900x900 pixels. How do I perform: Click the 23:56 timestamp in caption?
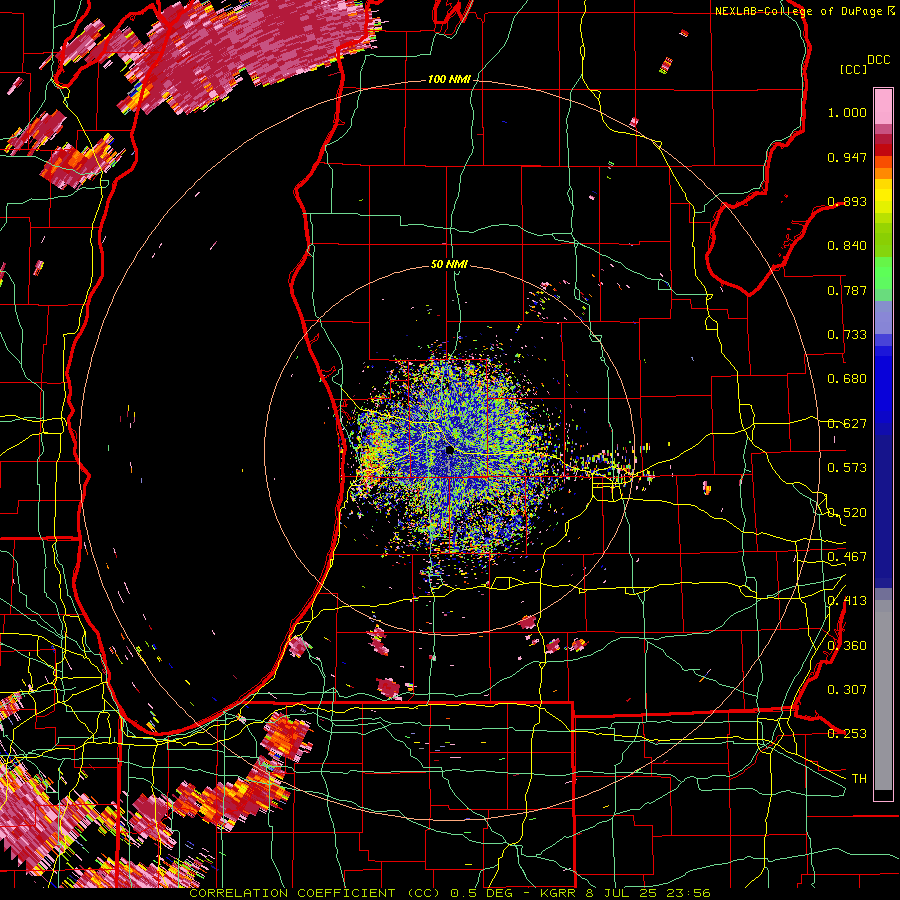click(690, 893)
